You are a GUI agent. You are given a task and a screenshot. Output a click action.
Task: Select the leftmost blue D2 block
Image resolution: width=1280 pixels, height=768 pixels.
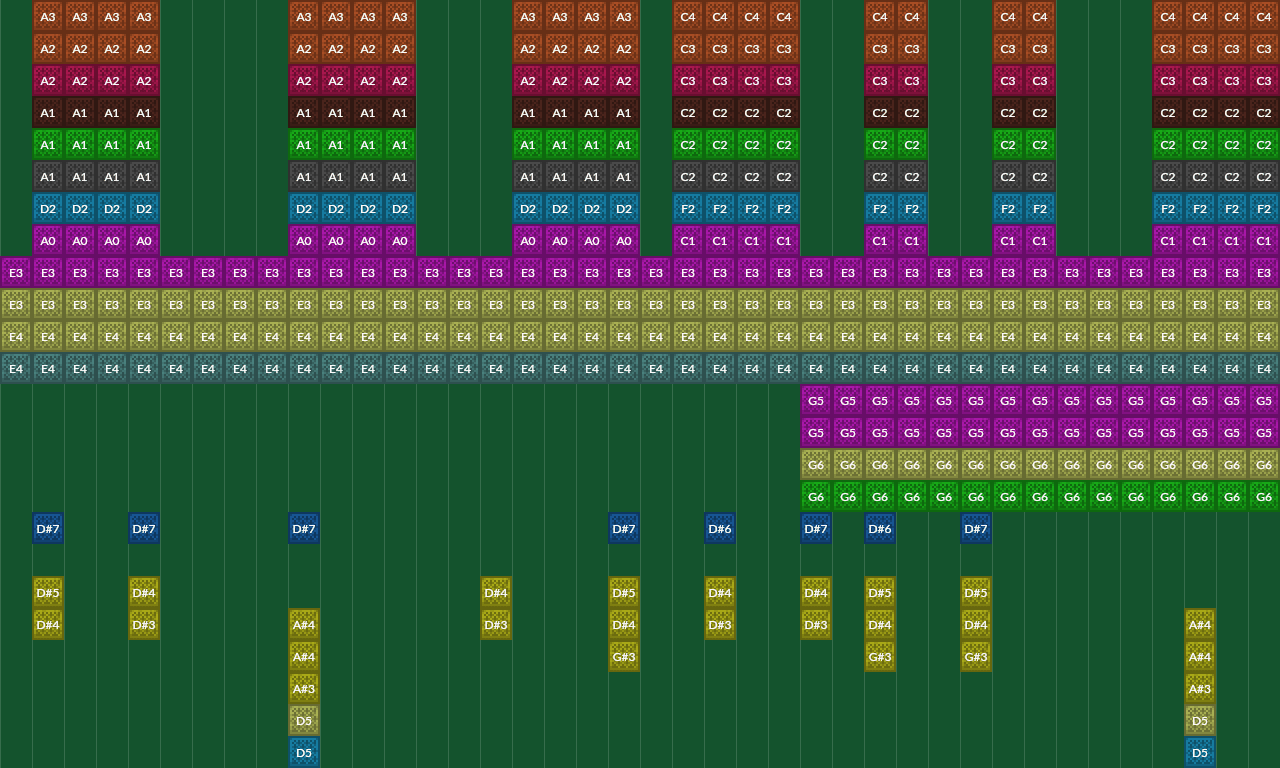point(48,209)
